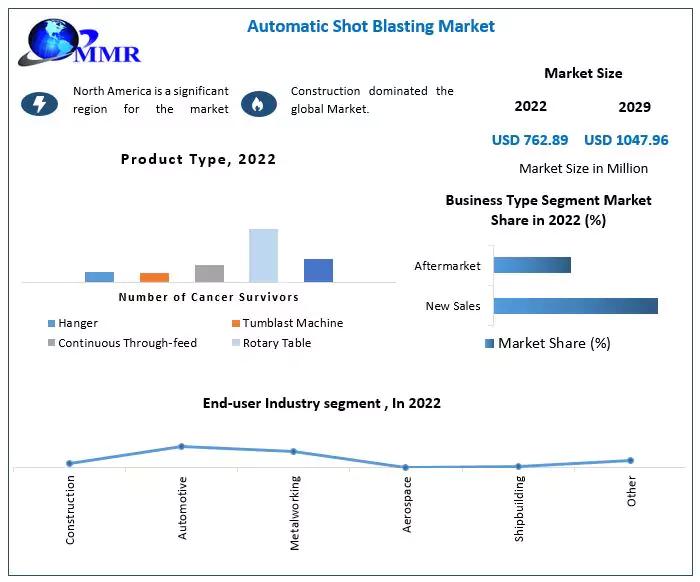The image size is (700, 582).
Task: Click the Aftermarket horizontal bar
Action: point(532,265)
